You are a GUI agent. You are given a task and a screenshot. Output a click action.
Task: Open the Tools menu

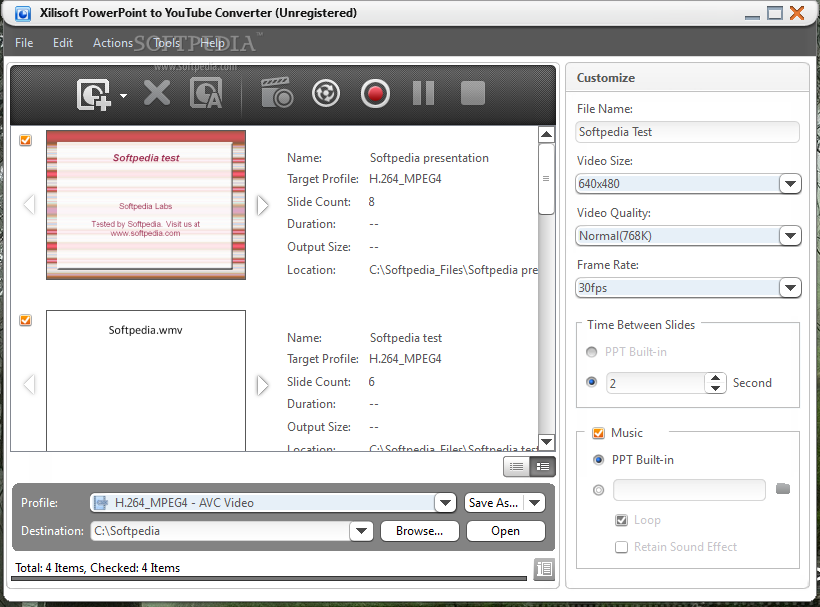[x=166, y=43]
